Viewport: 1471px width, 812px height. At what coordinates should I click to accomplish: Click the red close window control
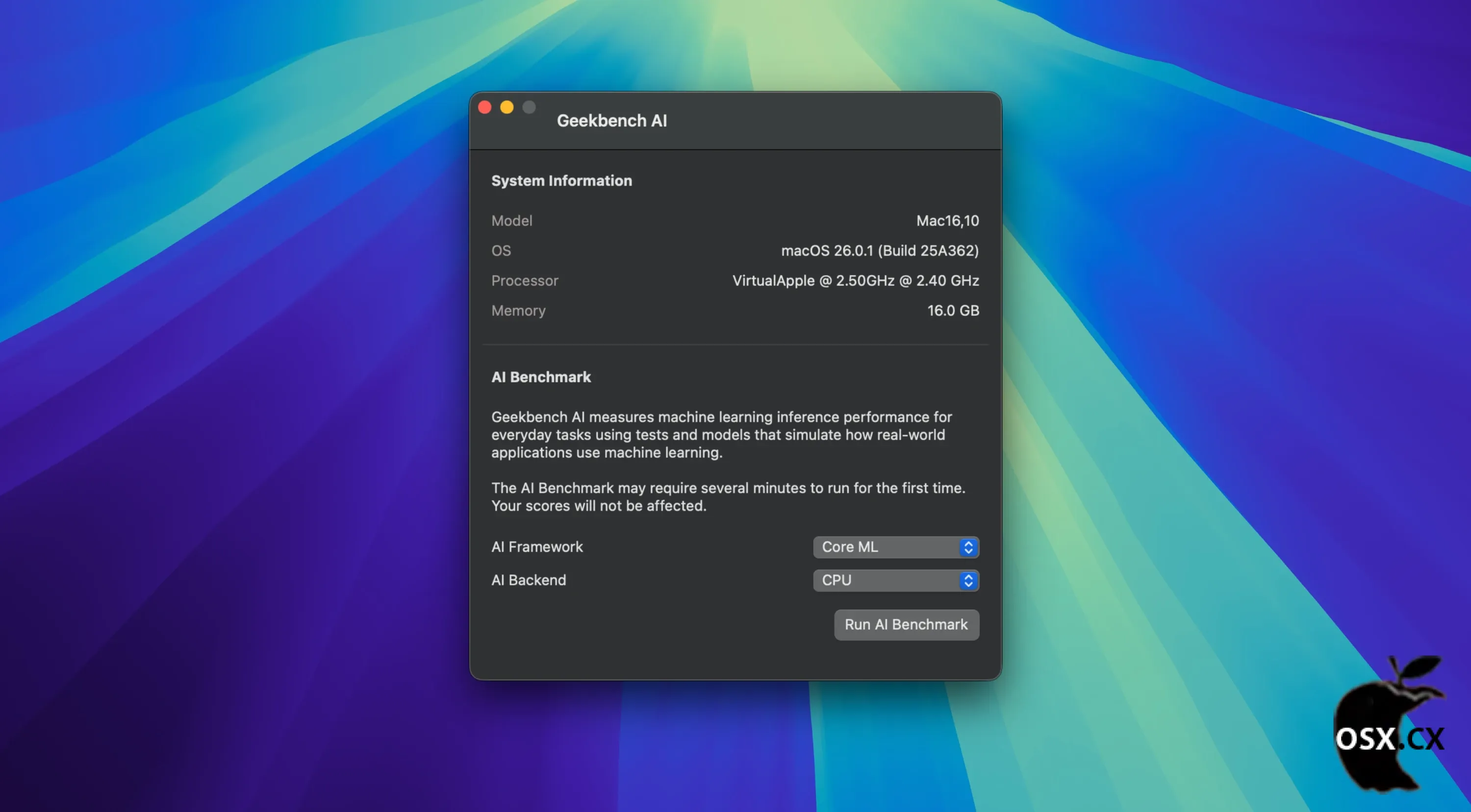click(485, 107)
